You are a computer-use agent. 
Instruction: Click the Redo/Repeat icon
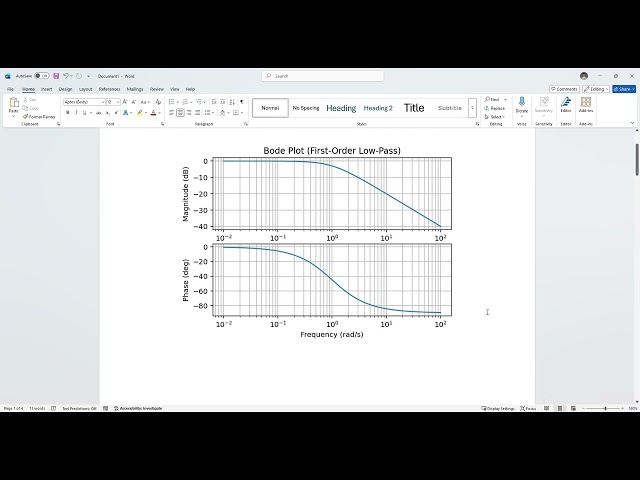coord(79,76)
